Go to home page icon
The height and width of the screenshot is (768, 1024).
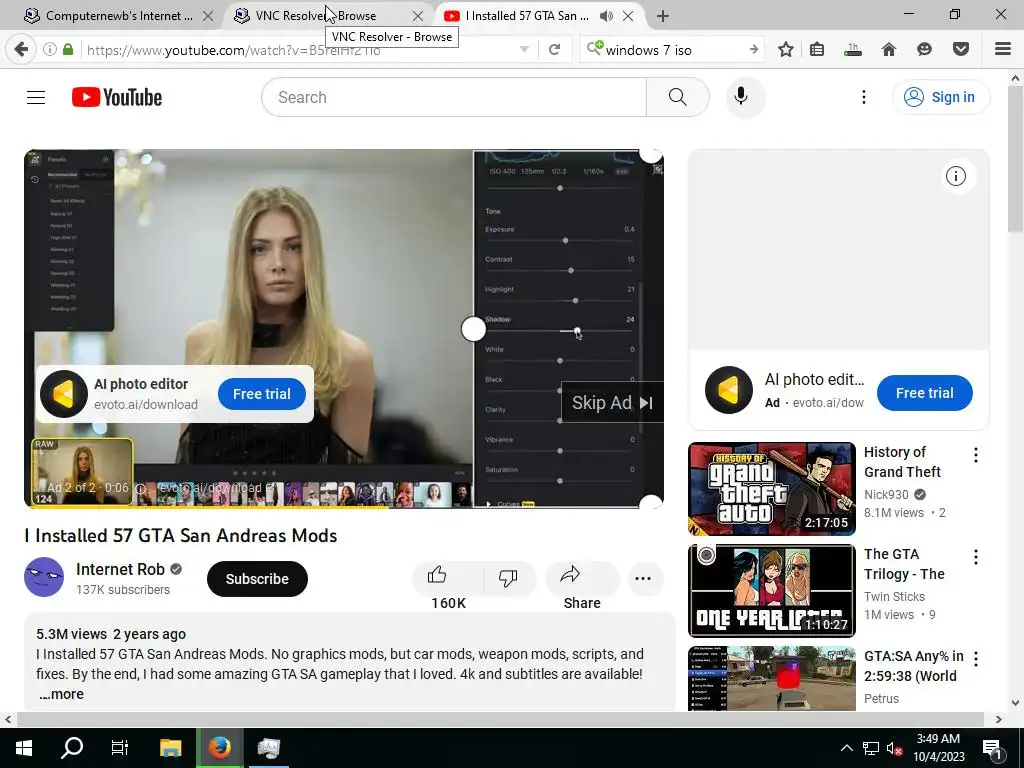point(889,49)
